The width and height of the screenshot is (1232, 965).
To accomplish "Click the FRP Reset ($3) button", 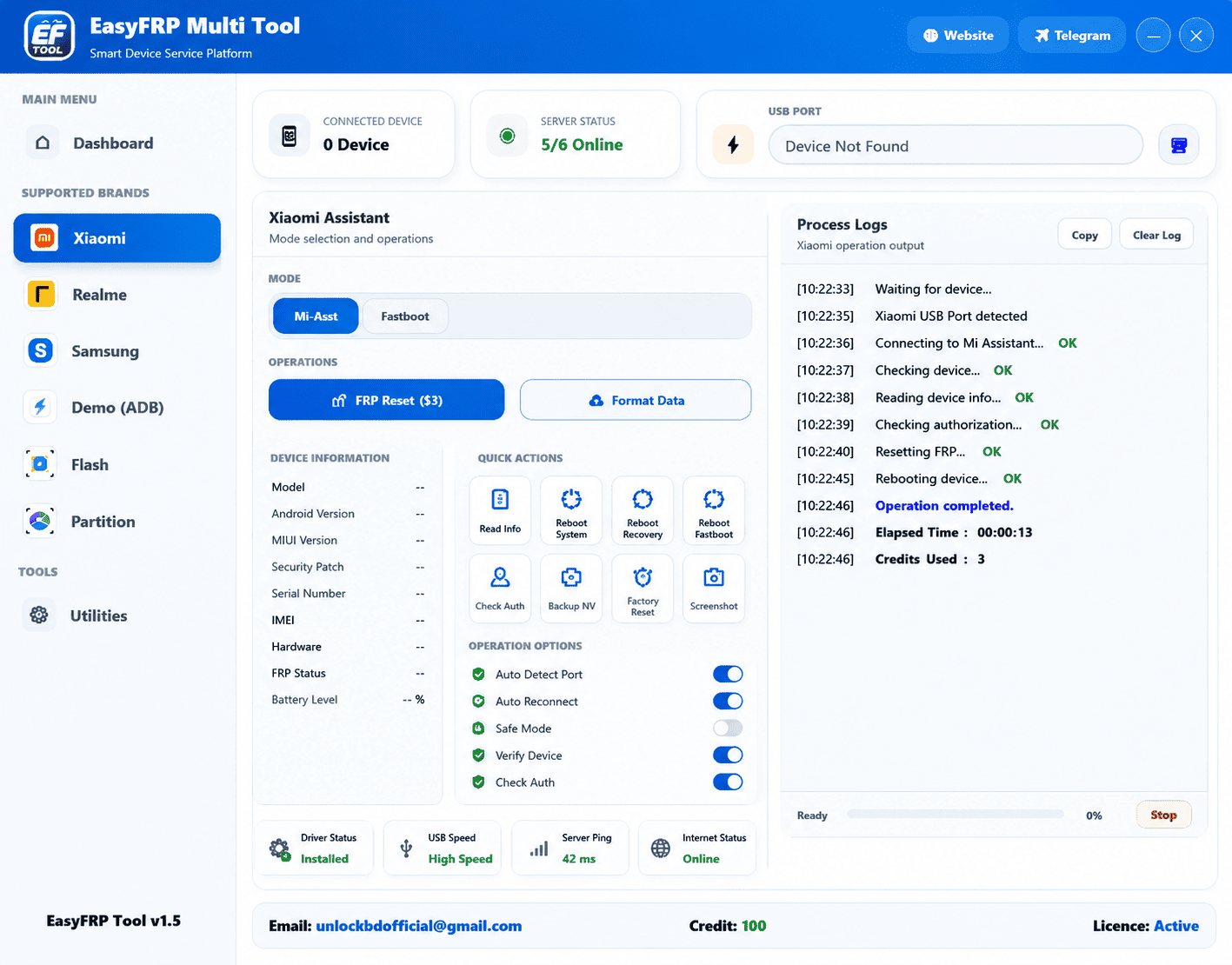I will (387, 400).
